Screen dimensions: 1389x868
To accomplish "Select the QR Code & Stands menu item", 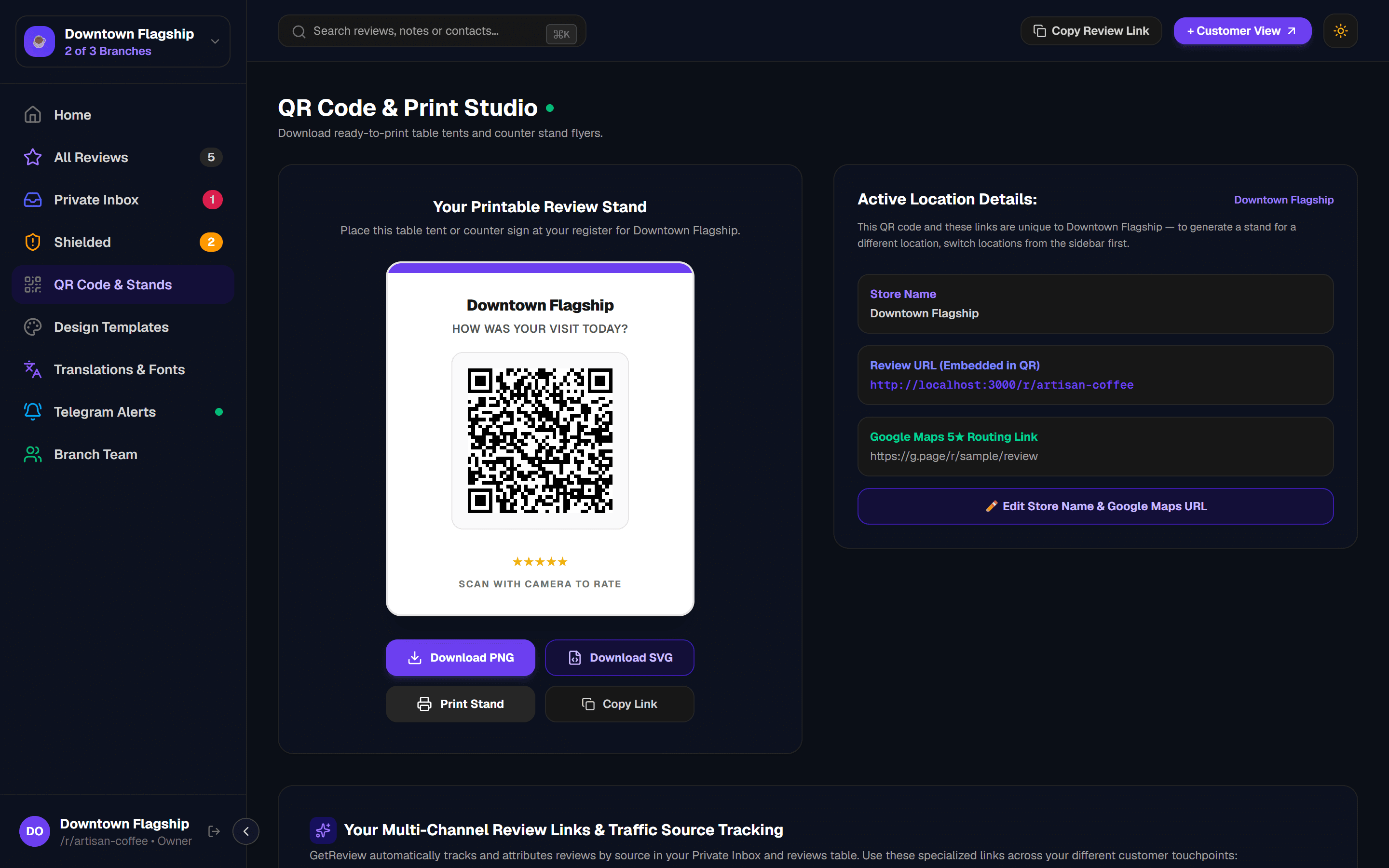I will [123, 285].
